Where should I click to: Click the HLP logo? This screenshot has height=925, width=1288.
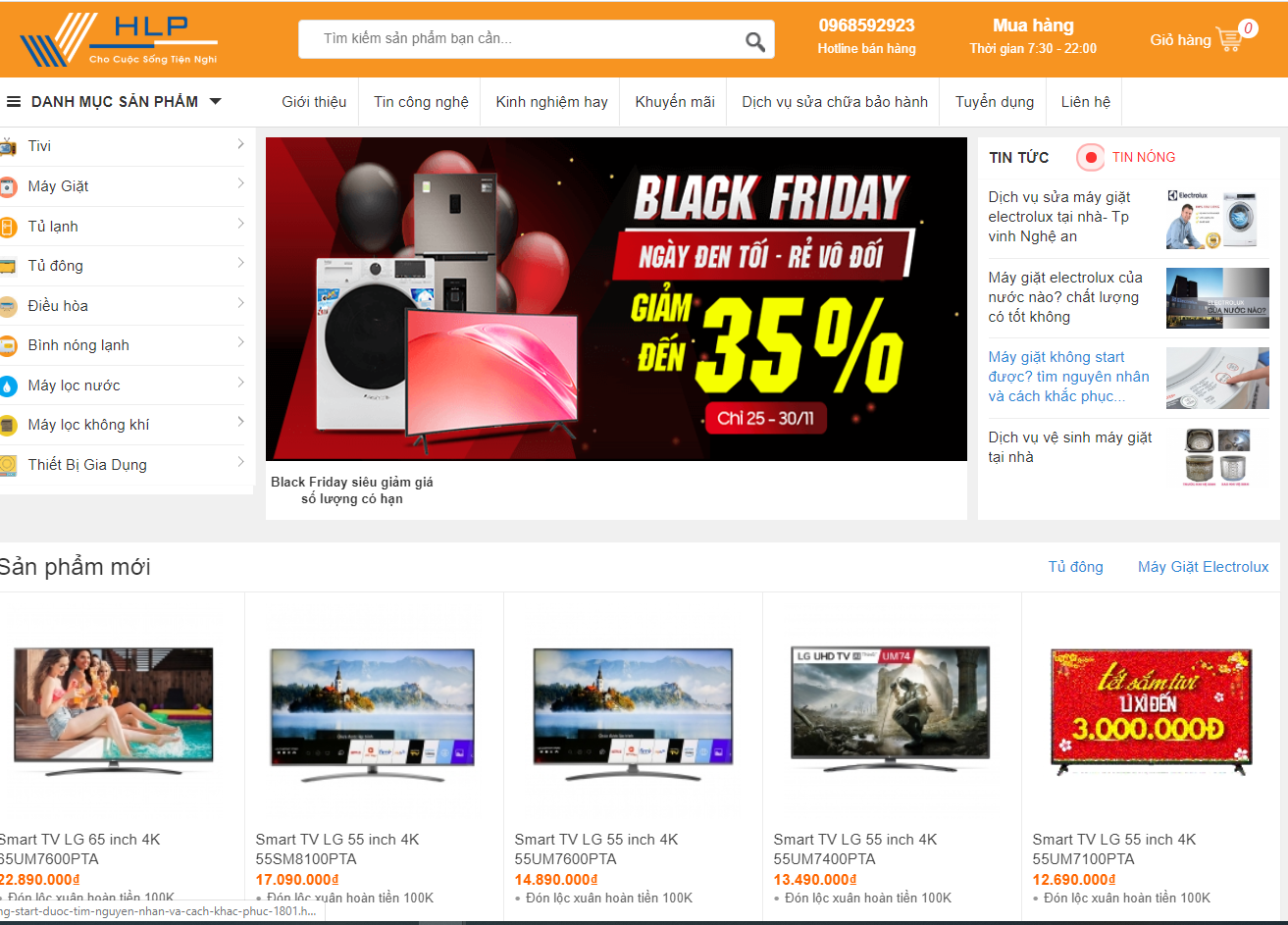pos(119,39)
